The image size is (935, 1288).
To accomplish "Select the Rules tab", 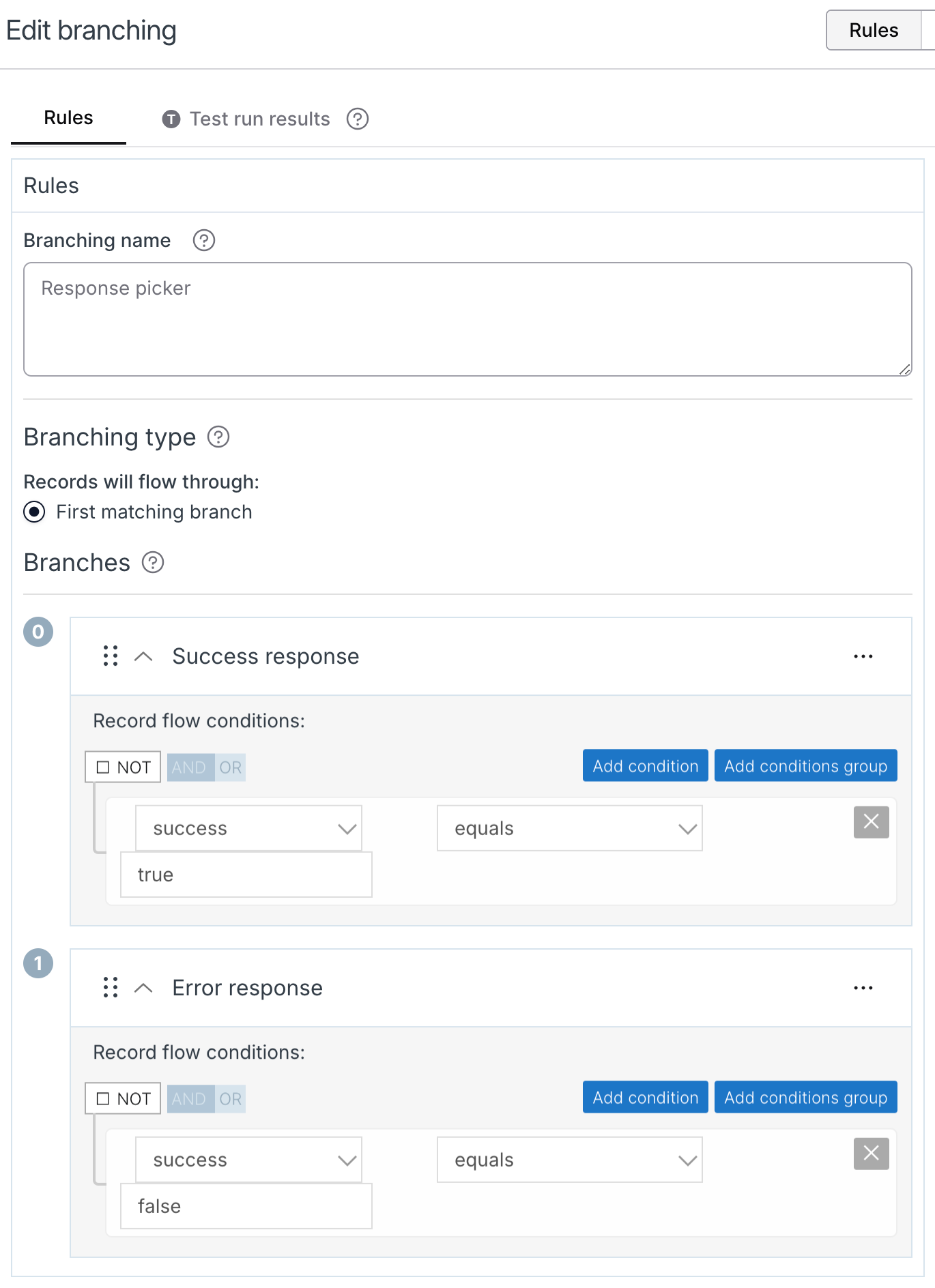I will pos(68,118).
